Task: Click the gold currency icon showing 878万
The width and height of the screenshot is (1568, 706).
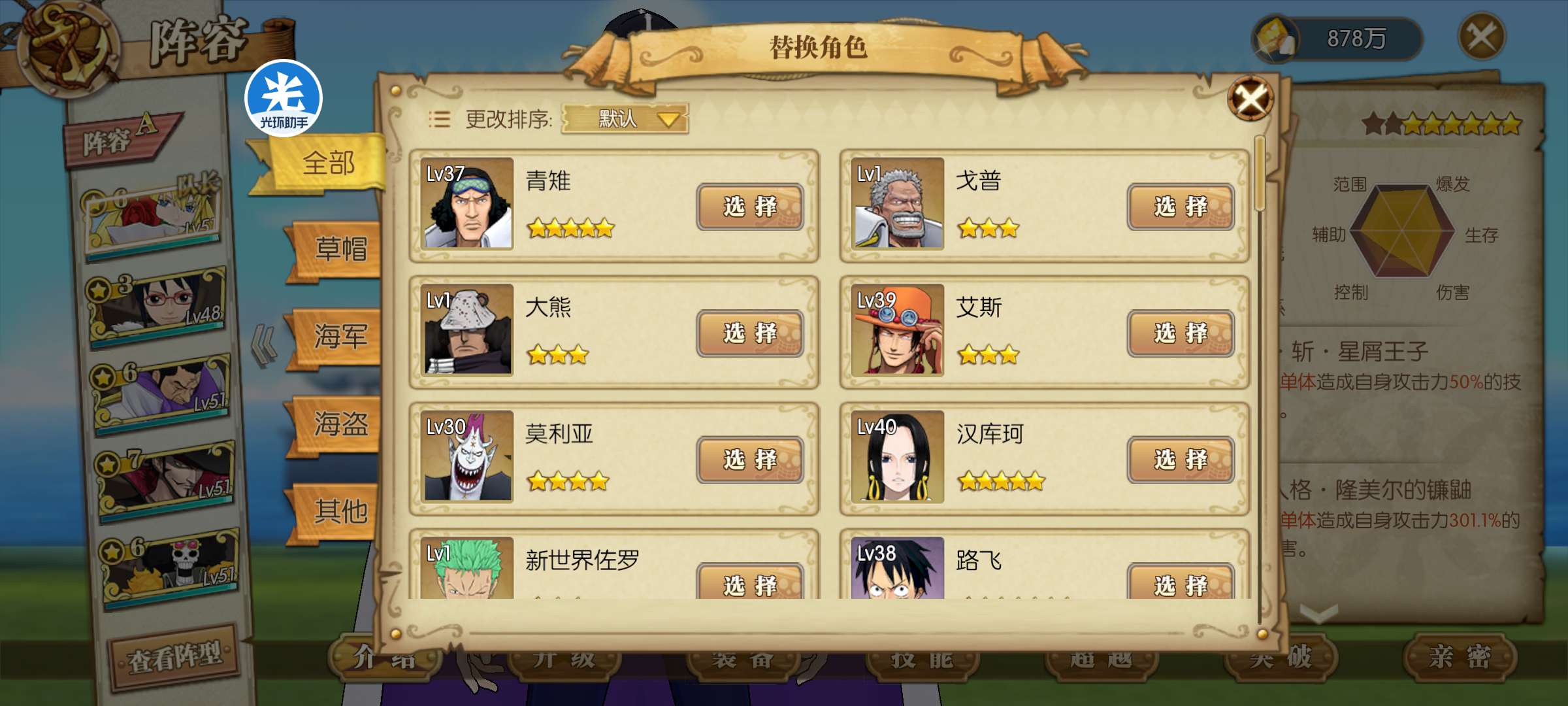Action: point(1275,38)
